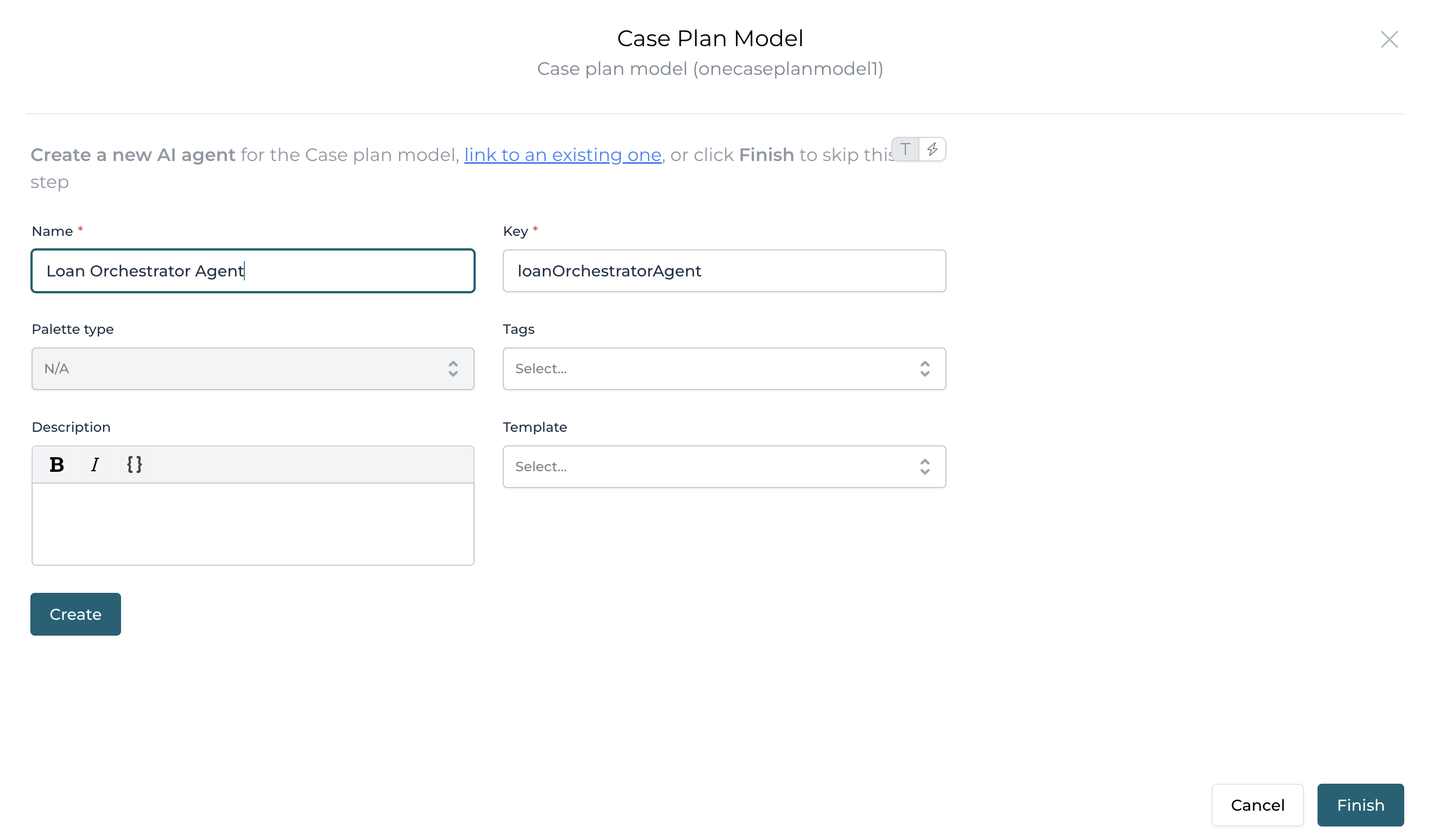This screenshot has height=840, width=1429.
Task: Click the Palette type stepper chevrons
Action: pyautogui.click(x=453, y=369)
